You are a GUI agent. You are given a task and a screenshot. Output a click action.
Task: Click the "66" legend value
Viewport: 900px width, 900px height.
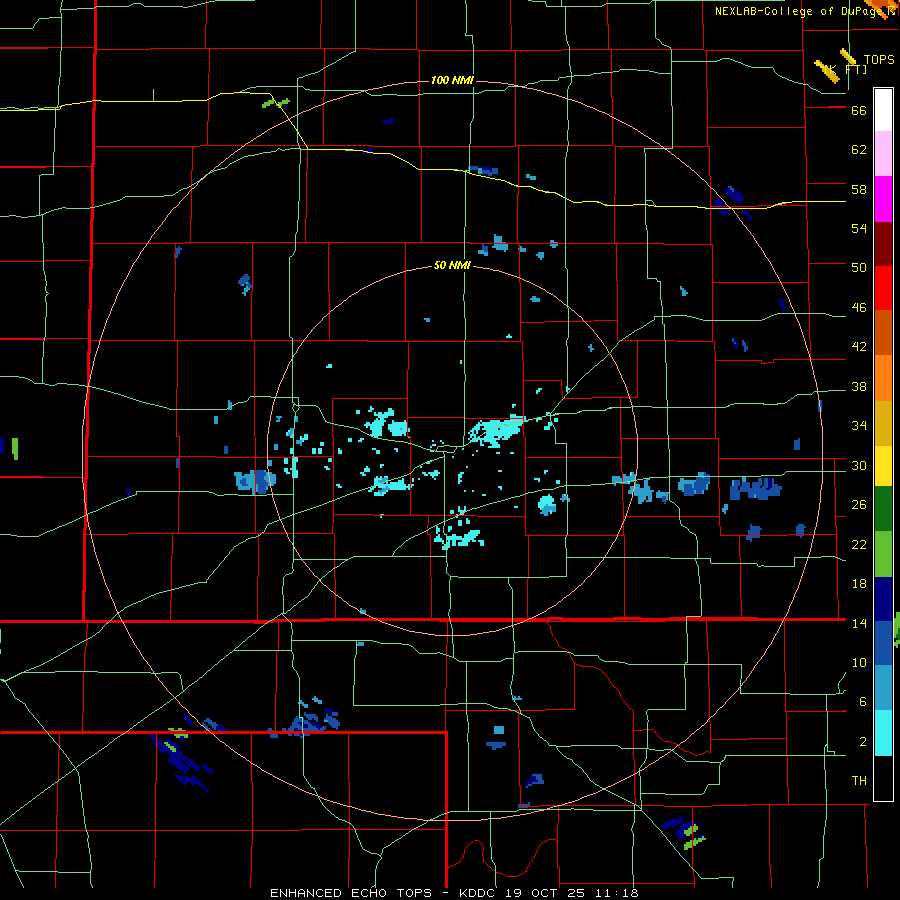coord(859,111)
